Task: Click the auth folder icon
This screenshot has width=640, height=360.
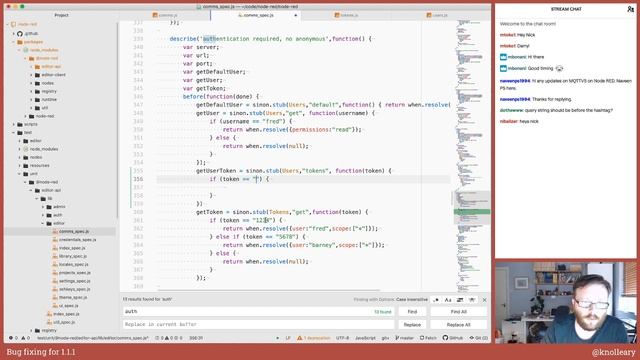Action: [x=49, y=215]
